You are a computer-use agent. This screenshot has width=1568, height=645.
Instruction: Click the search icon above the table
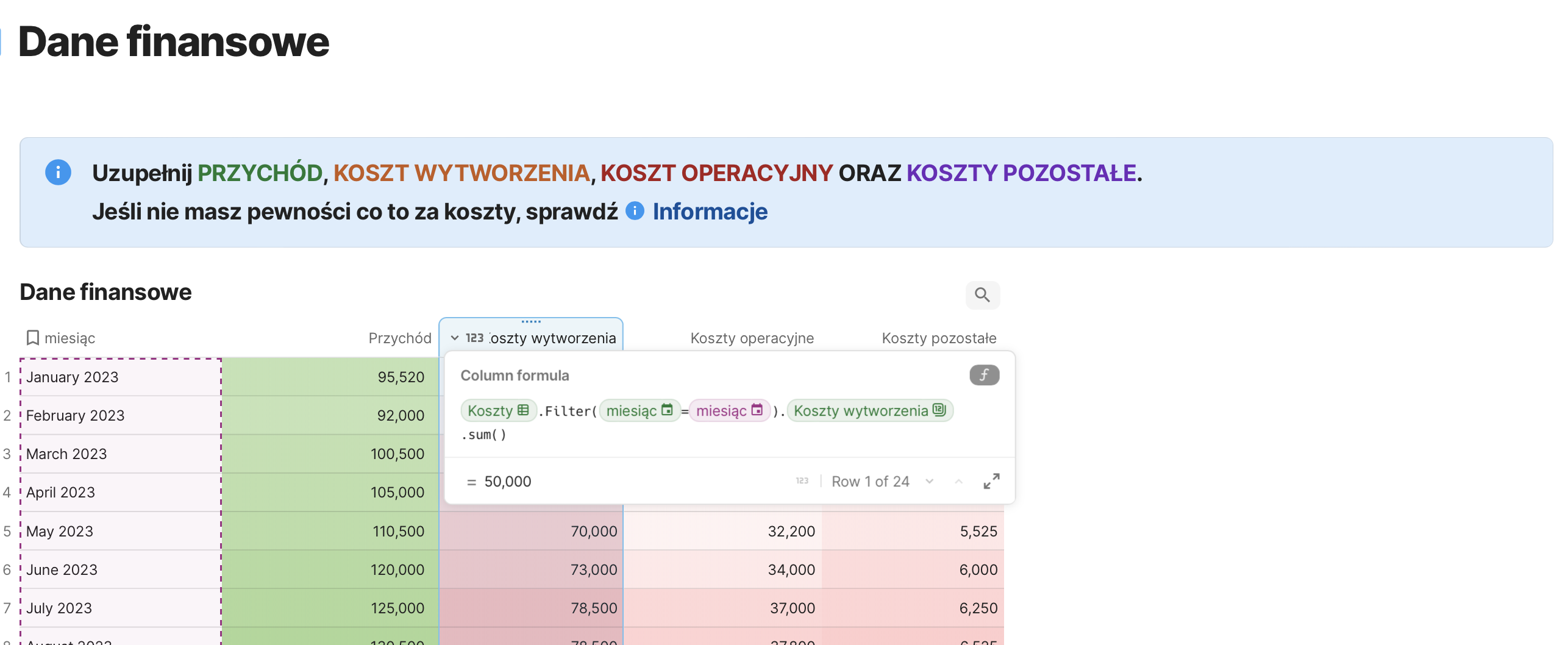tap(982, 295)
